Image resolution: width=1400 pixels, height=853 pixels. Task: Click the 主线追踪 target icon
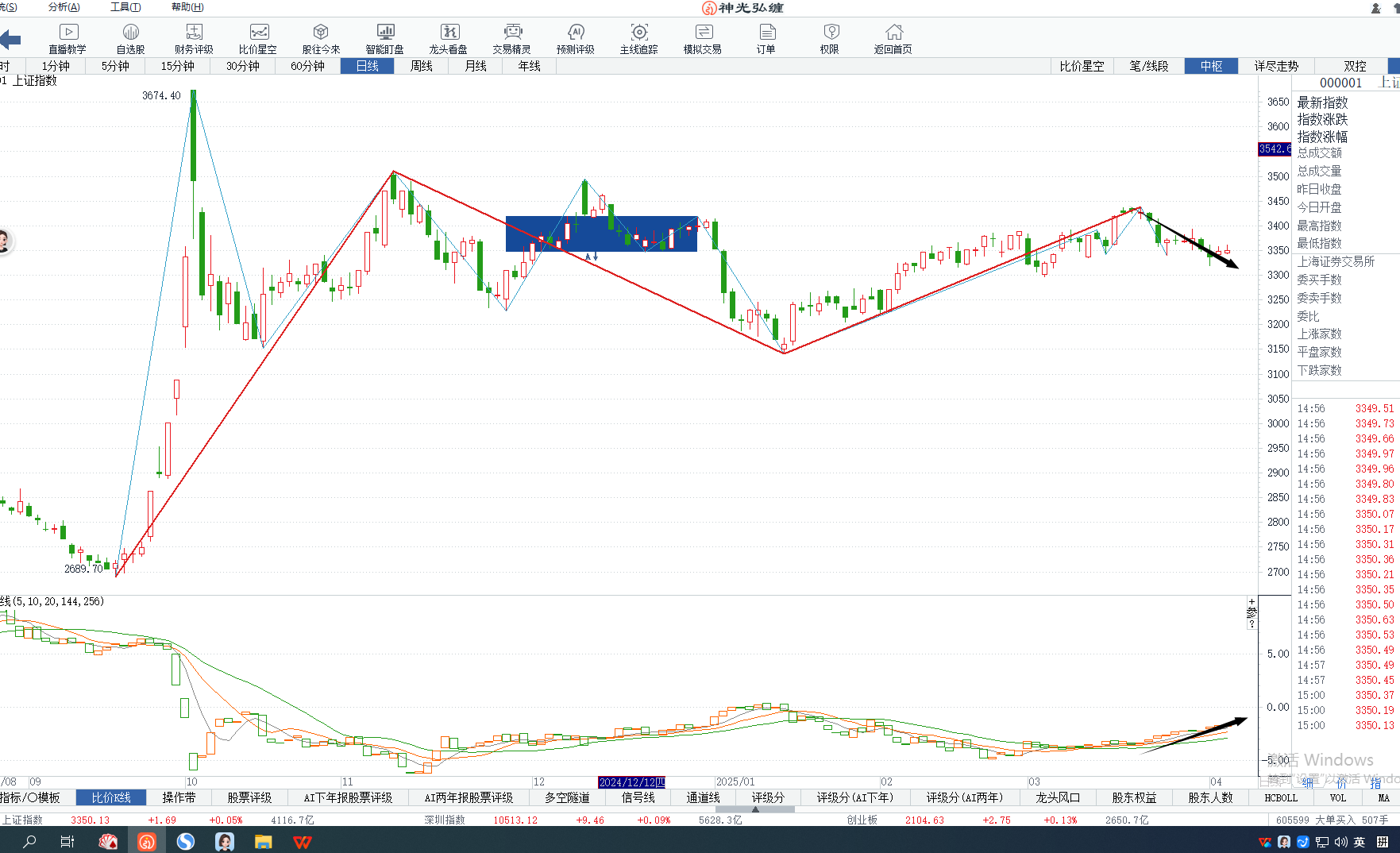coord(639,37)
